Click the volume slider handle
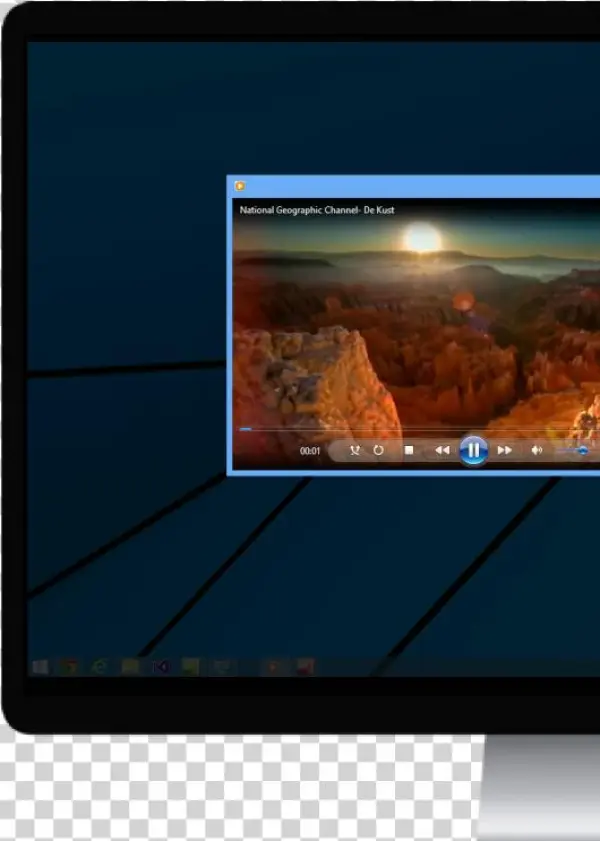Screen dimensions: 600x841 [583, 451]
